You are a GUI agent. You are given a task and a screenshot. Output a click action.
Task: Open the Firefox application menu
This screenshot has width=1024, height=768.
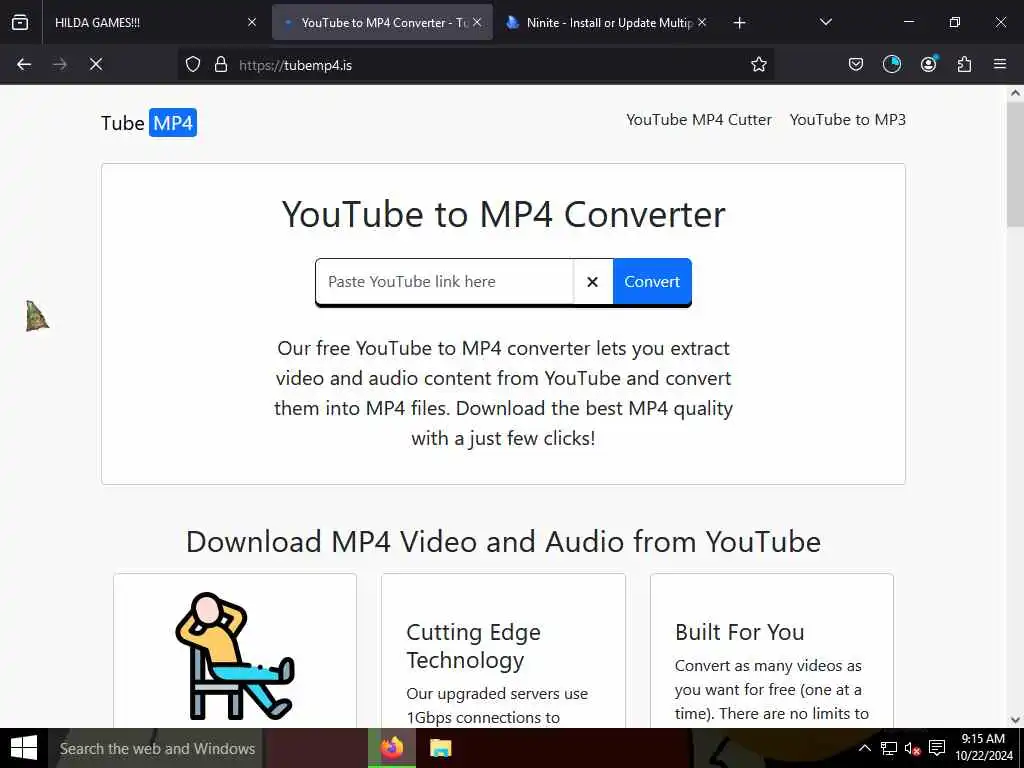(x=1000, y=64)
